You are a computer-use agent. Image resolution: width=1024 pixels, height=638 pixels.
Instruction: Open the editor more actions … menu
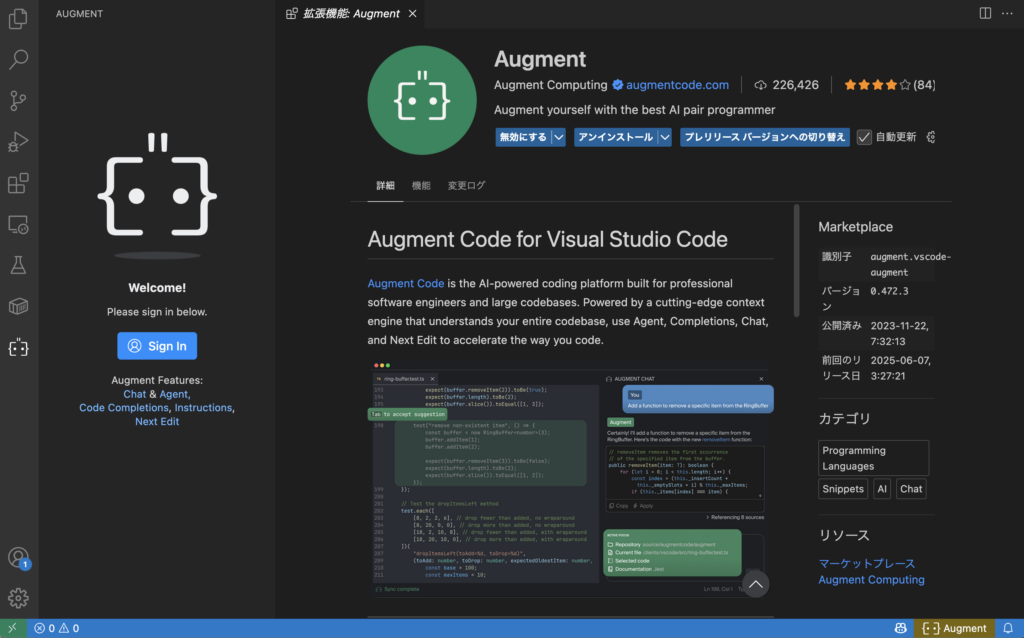click(x=1006, y=13)
